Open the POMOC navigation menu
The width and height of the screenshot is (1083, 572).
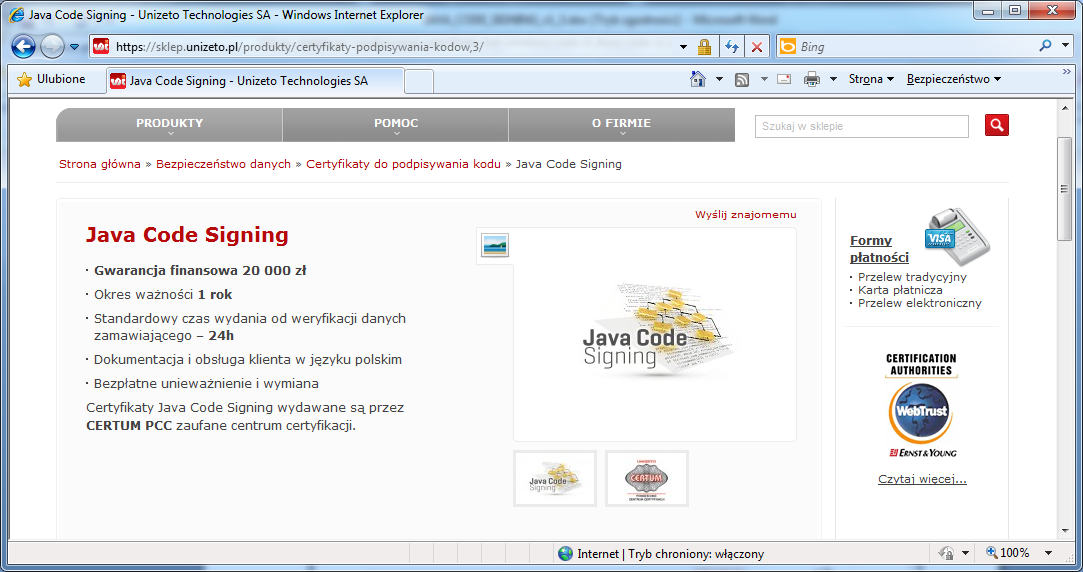pyautogui.click(x=396, y=124)
